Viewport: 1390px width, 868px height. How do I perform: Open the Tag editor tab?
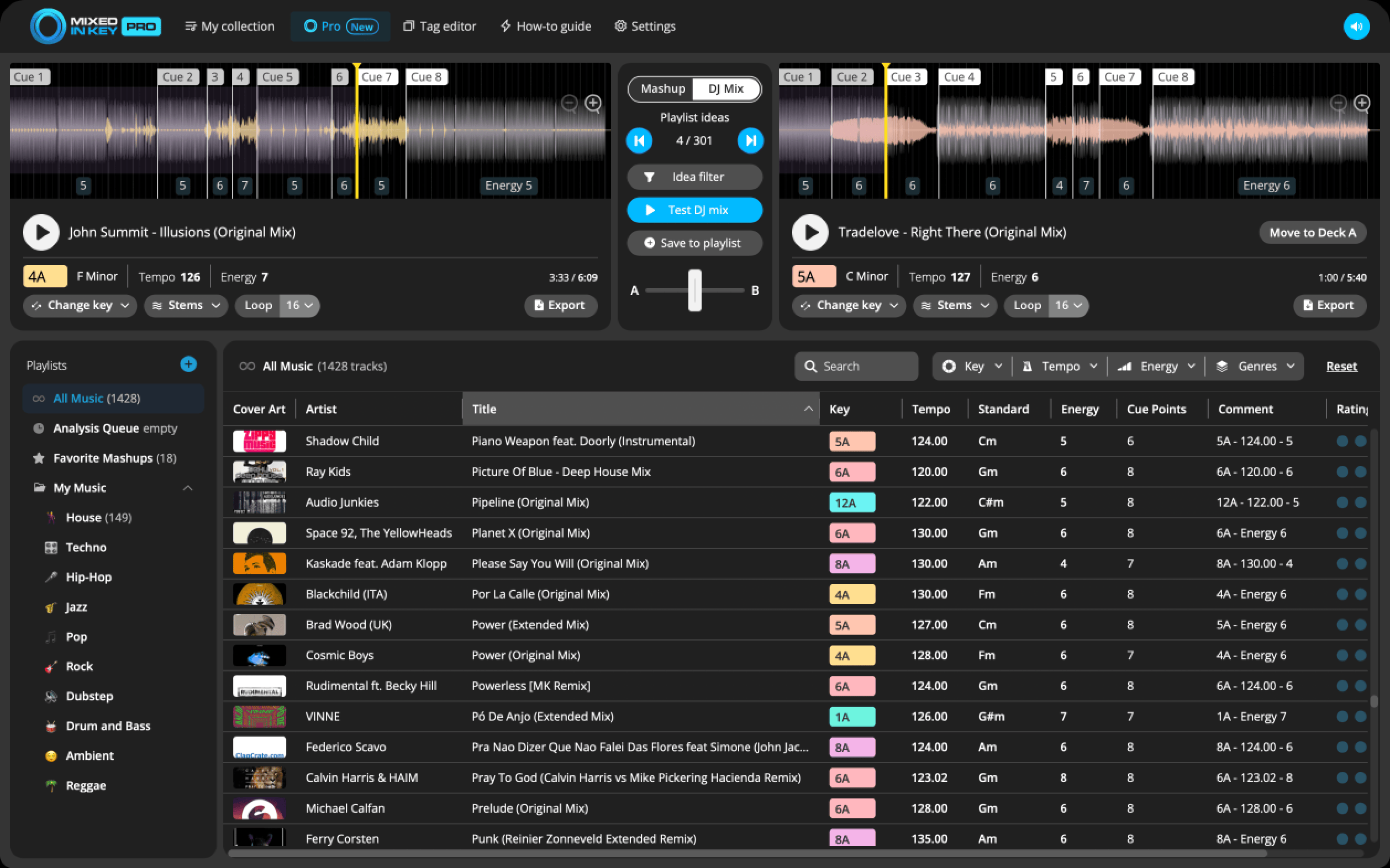coord(439,27)
